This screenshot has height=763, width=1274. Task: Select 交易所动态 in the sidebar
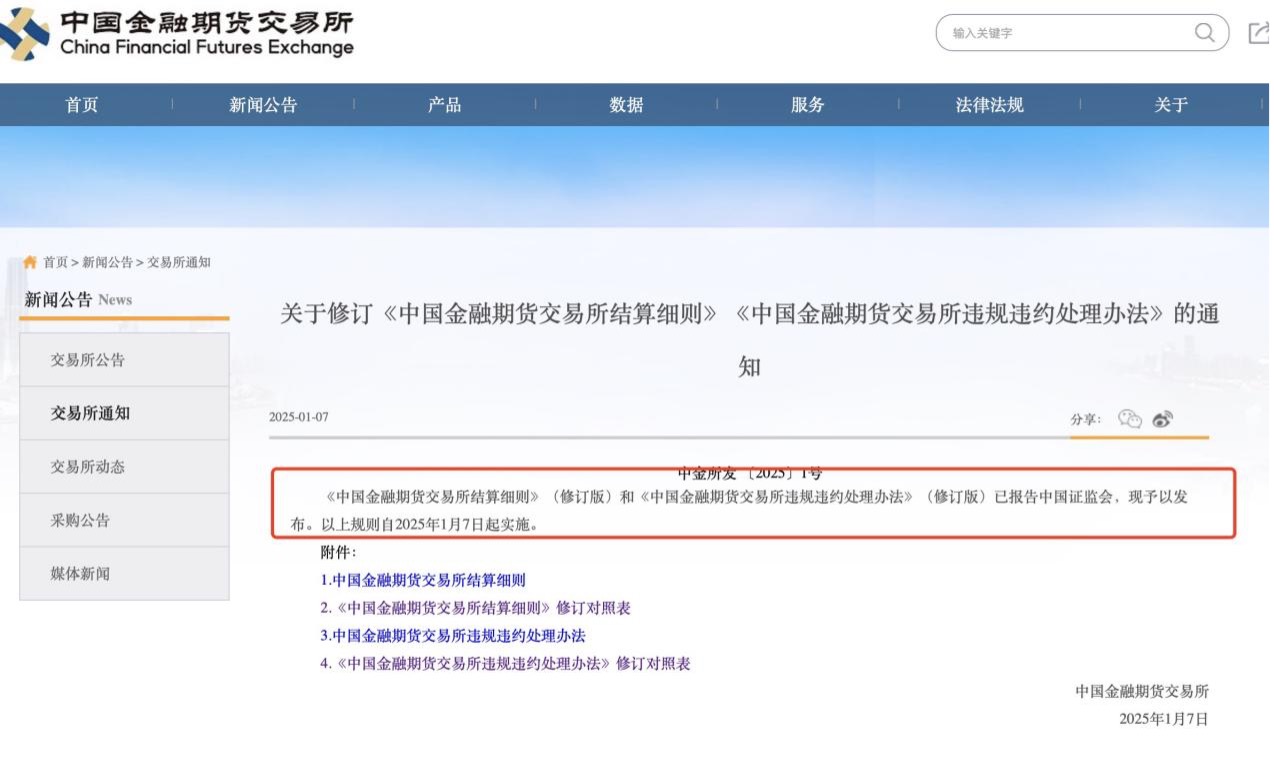click(x=88, y=467)
